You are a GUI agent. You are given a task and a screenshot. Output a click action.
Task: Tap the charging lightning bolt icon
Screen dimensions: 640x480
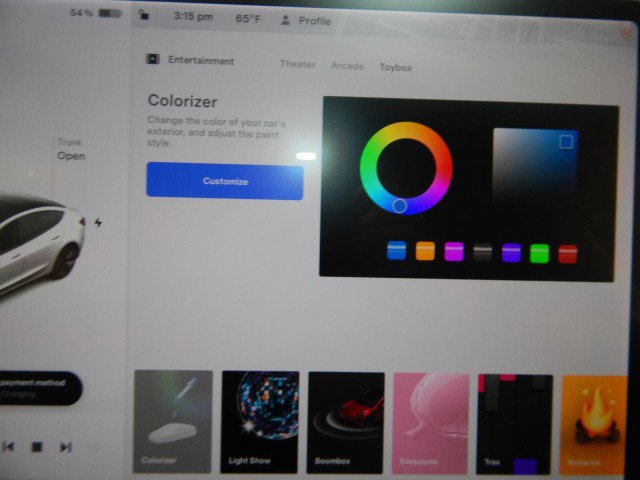click(x=98, y=222)
